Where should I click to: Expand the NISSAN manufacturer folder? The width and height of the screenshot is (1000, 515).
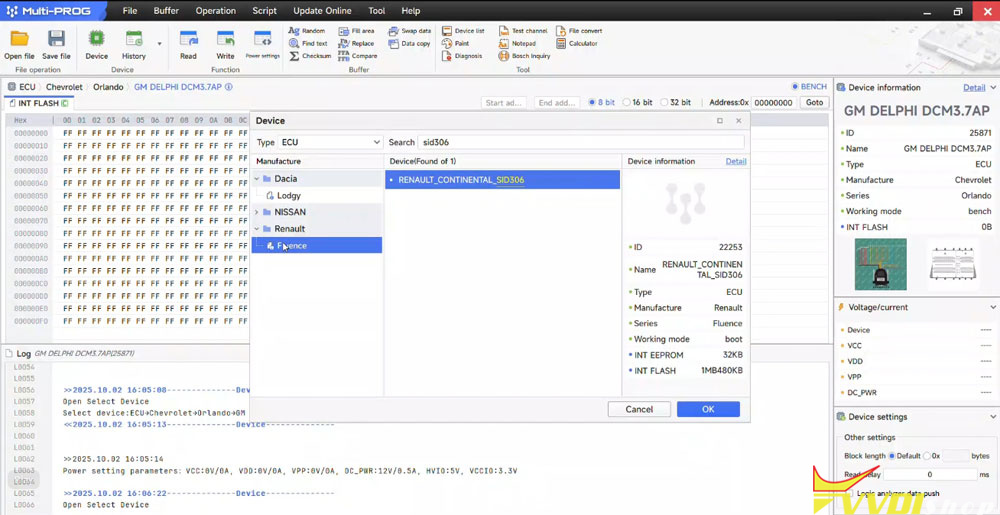pos(257,212)
